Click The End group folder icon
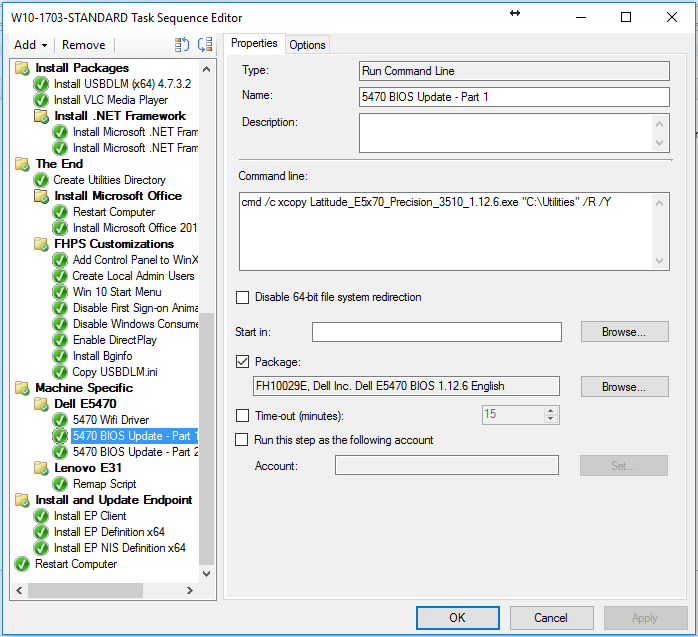 (x=22, y=164)
